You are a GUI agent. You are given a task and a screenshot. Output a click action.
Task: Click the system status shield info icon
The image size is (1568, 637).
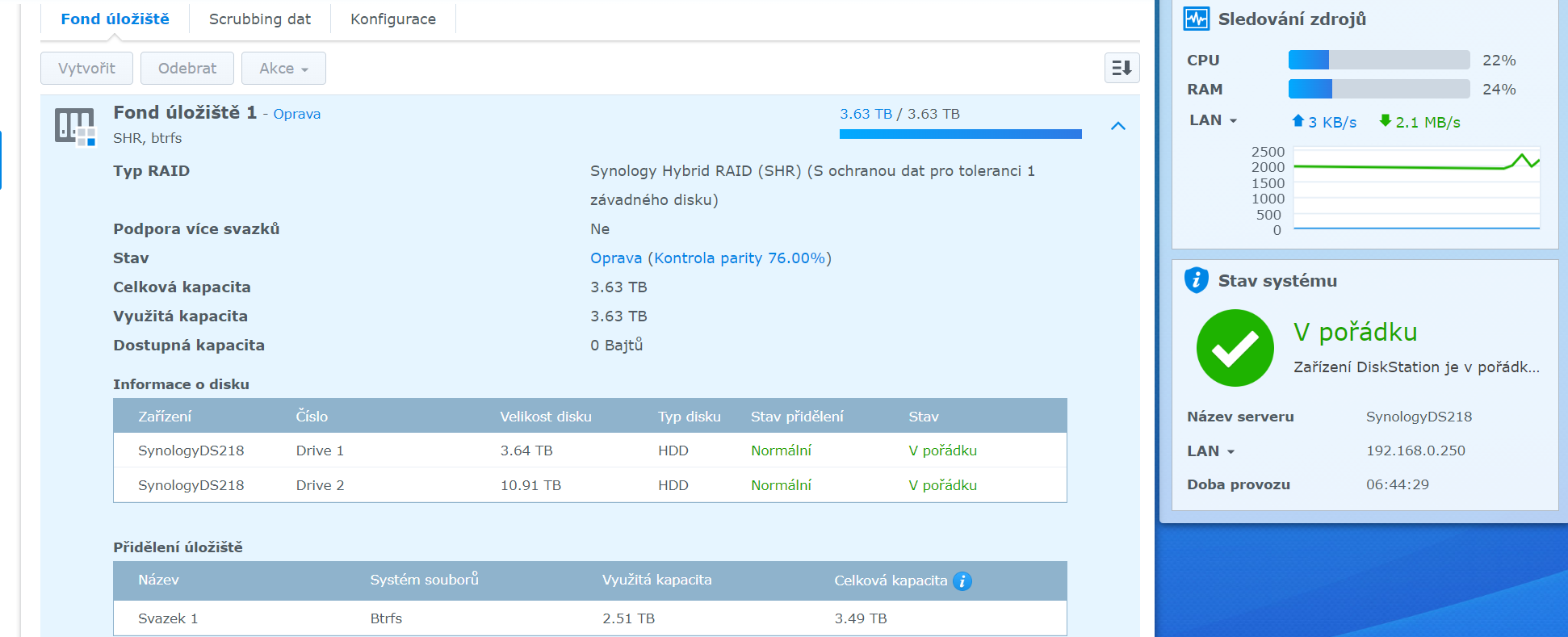pos(1196,280)
